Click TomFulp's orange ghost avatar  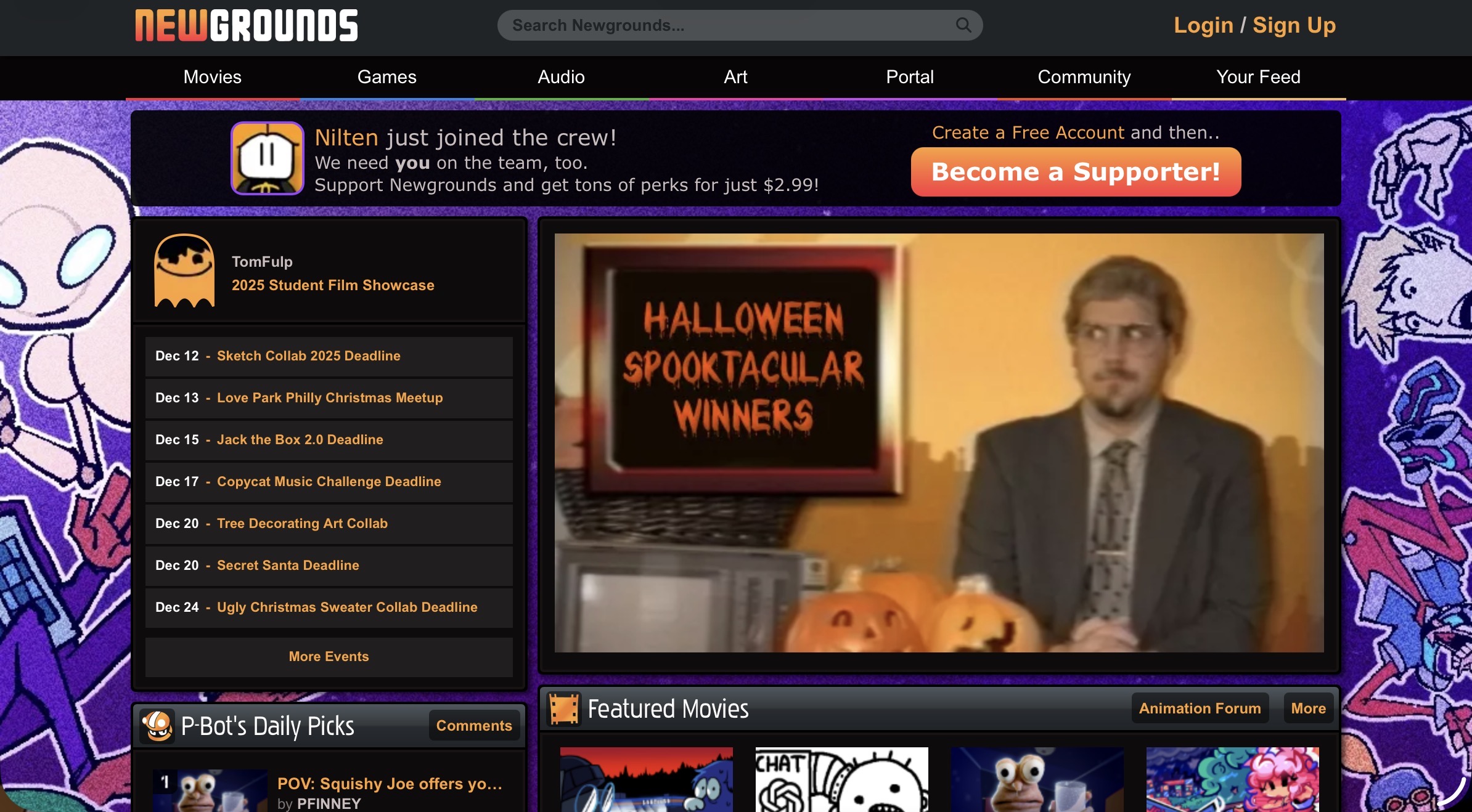point(184,270)
